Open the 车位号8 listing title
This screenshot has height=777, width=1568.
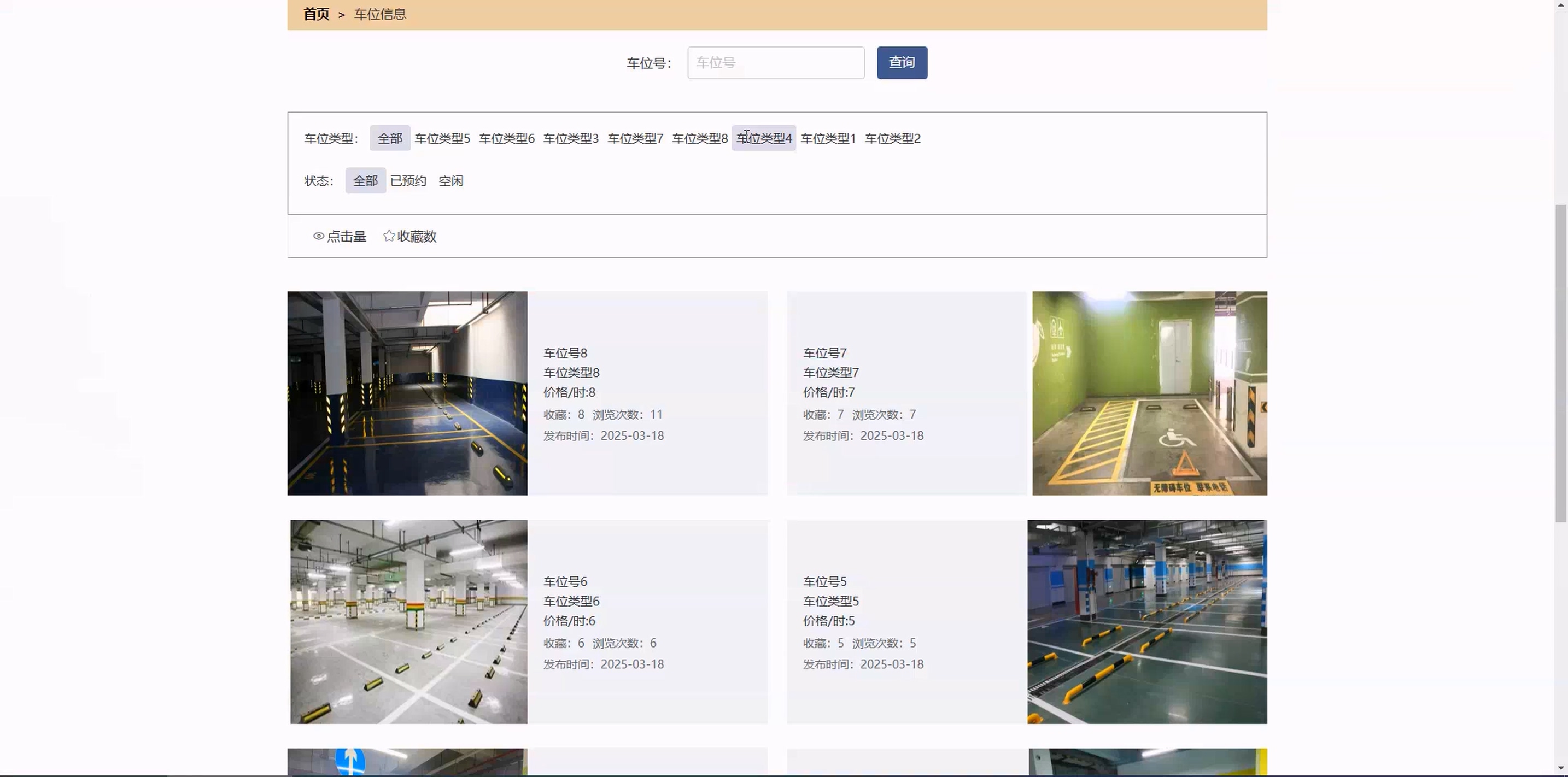tap(565, 353)
